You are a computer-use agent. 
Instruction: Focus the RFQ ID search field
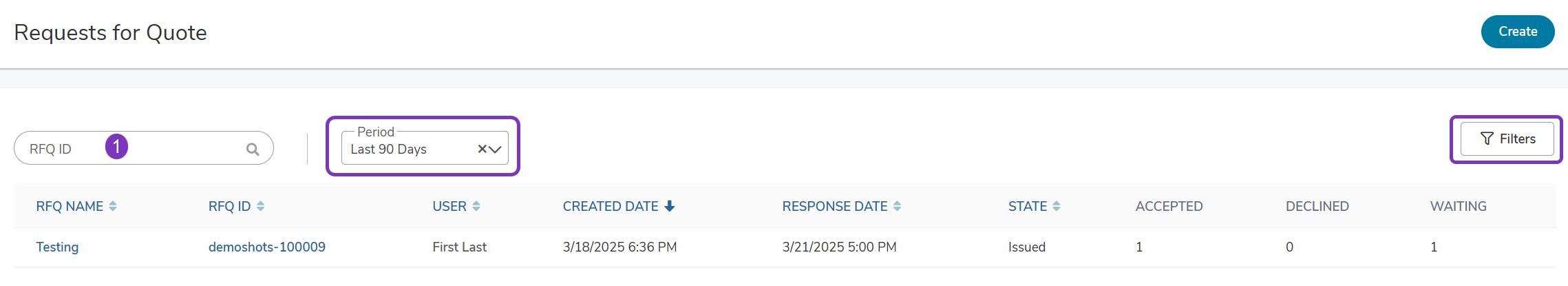coord(144,148)
